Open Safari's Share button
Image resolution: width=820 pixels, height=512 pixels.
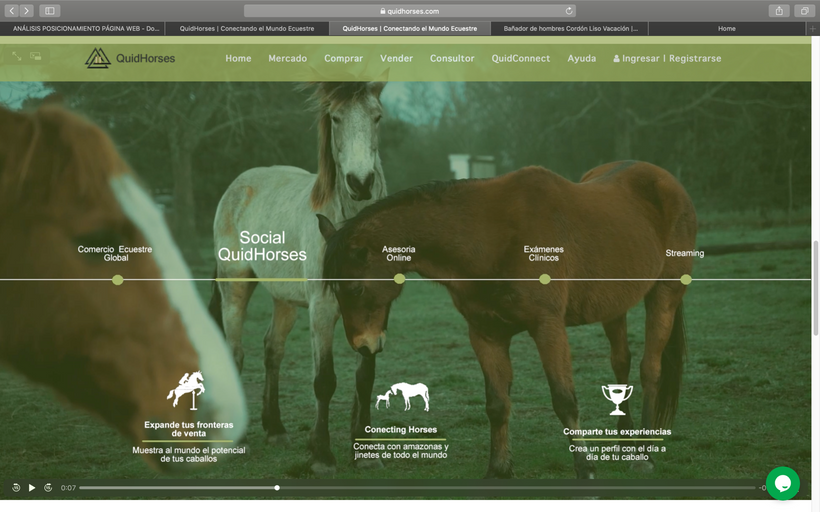(x=779, y=11)
